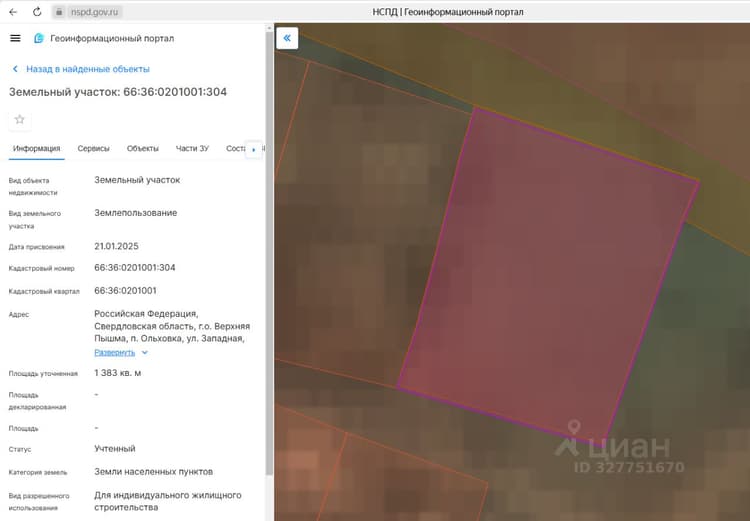This screenshot has height=521, width=750.
Task: Switch to the Сервисы tab
Action: (93, 148)
